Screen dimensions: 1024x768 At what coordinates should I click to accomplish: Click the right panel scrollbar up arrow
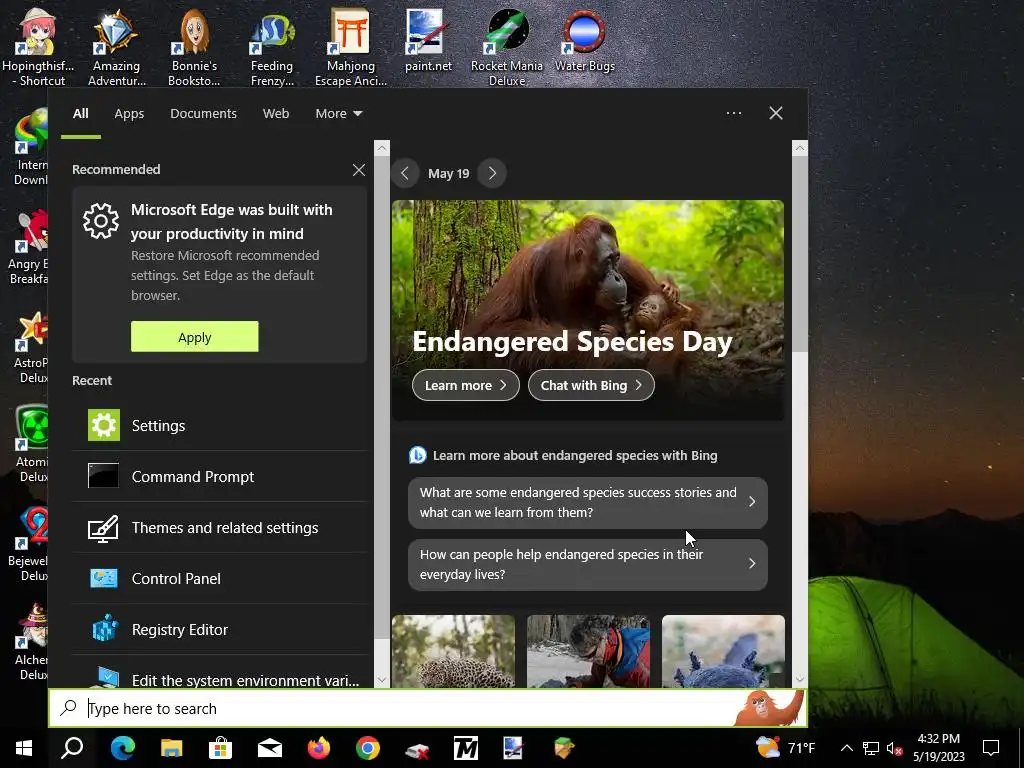coord(799,148)
